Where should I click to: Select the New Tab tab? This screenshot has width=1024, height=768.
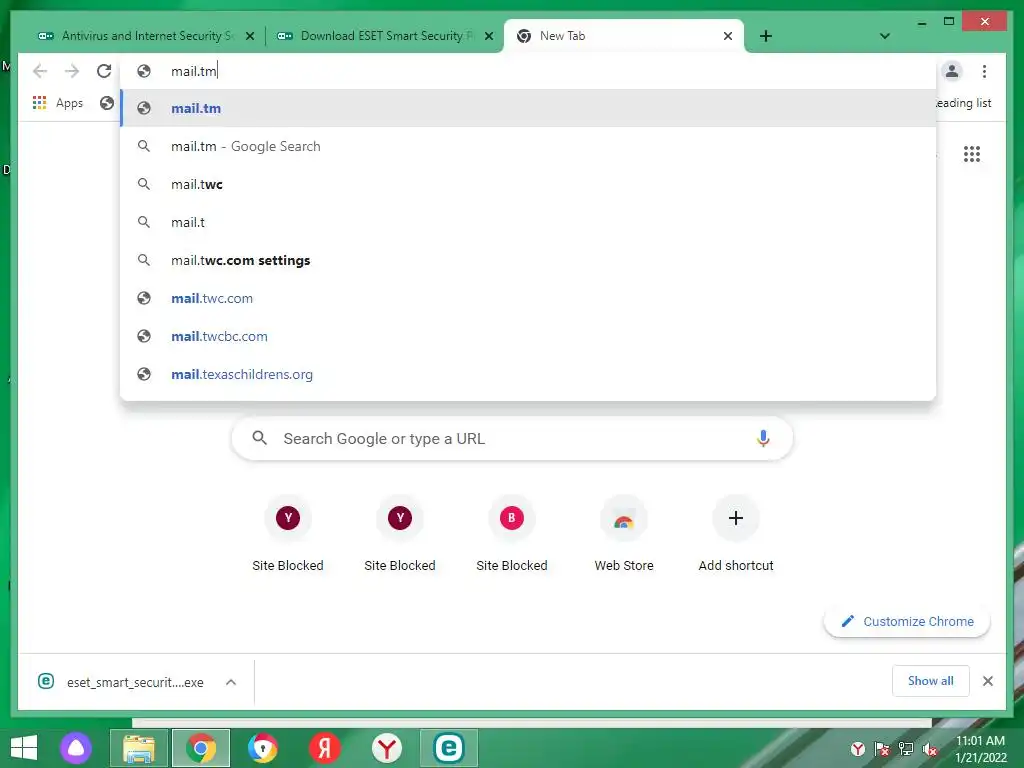coord(624,36)
